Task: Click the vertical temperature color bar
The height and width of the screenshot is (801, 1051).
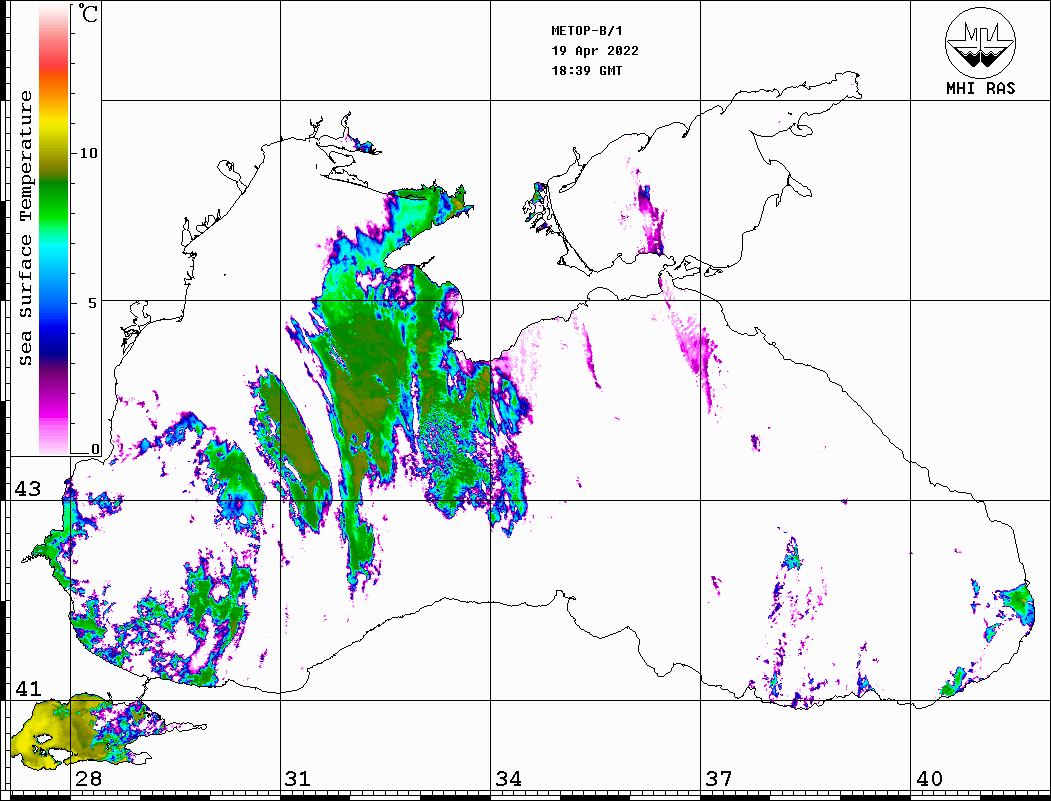Action: click(54, 229)
